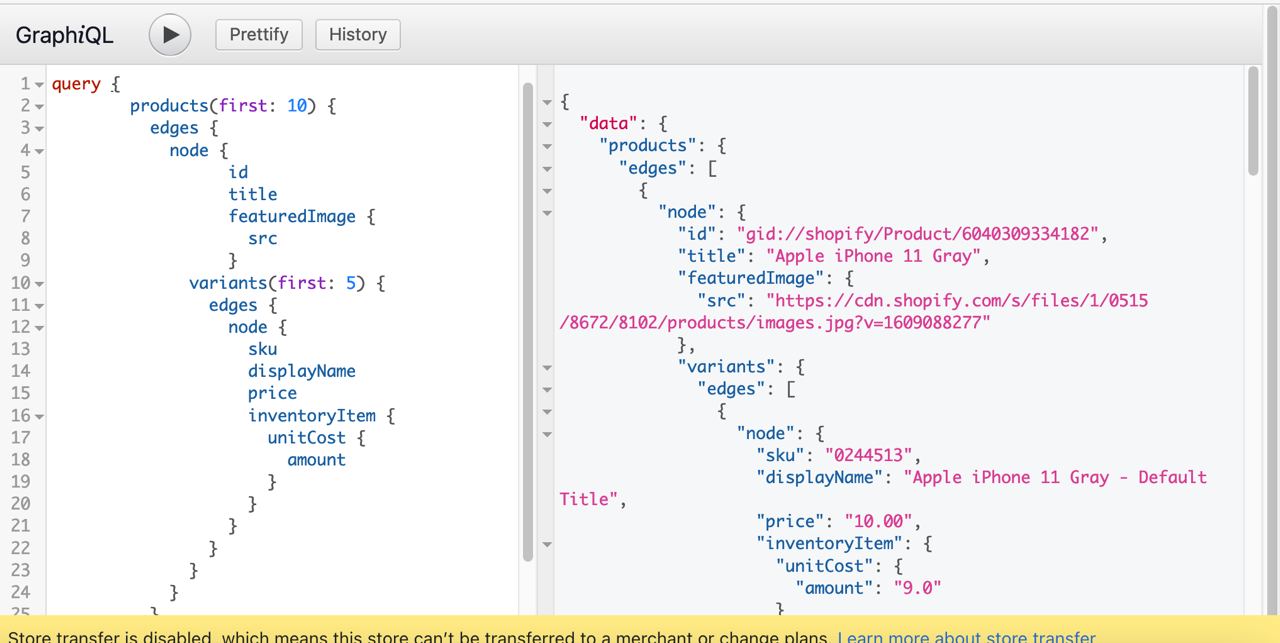Click "price" field on line 15
Viewport: 1280px width, 643px height.
click(x=273, y=393)
